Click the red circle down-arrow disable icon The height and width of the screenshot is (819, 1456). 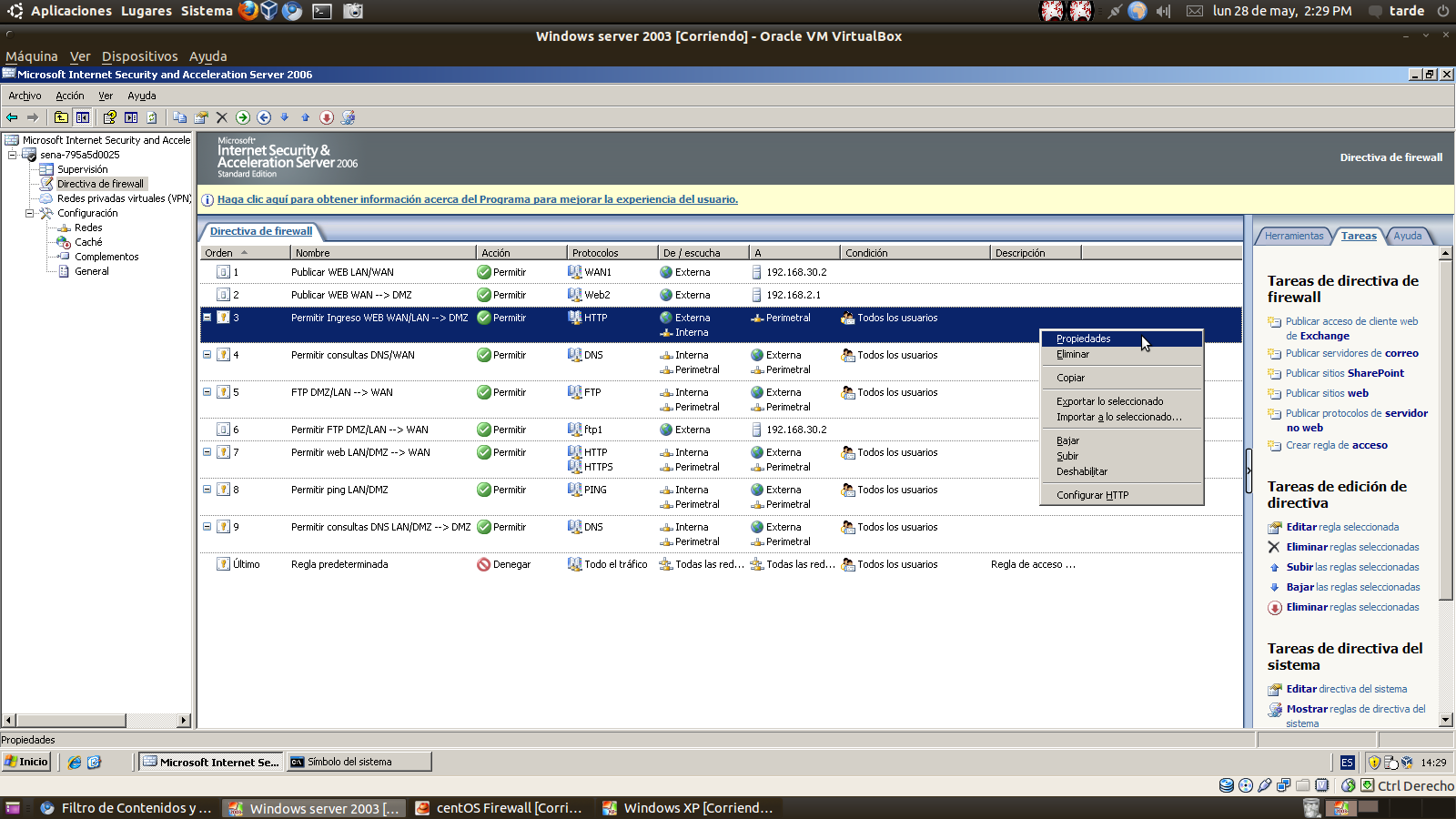click(x=327, y=117)
